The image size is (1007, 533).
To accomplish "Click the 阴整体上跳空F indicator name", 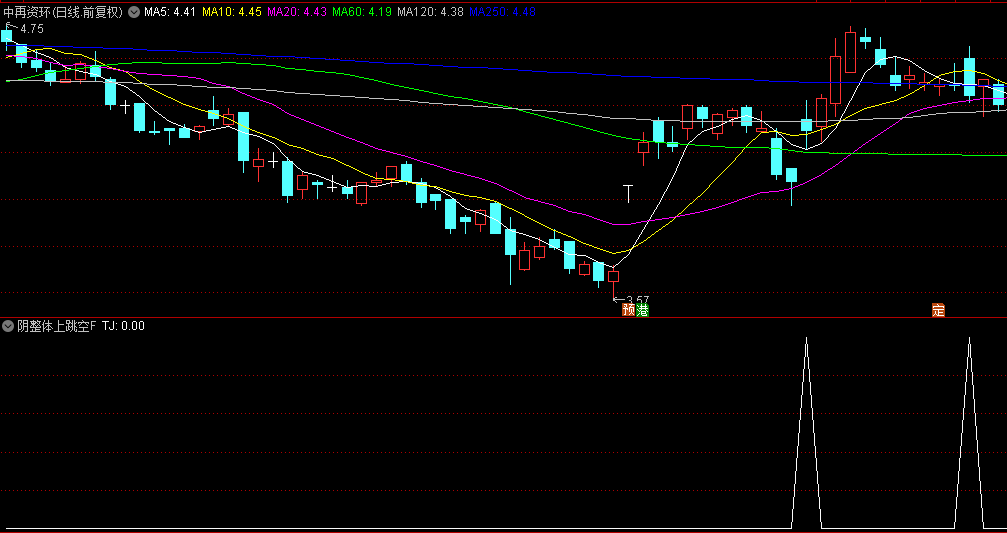I will pos(57,326).
